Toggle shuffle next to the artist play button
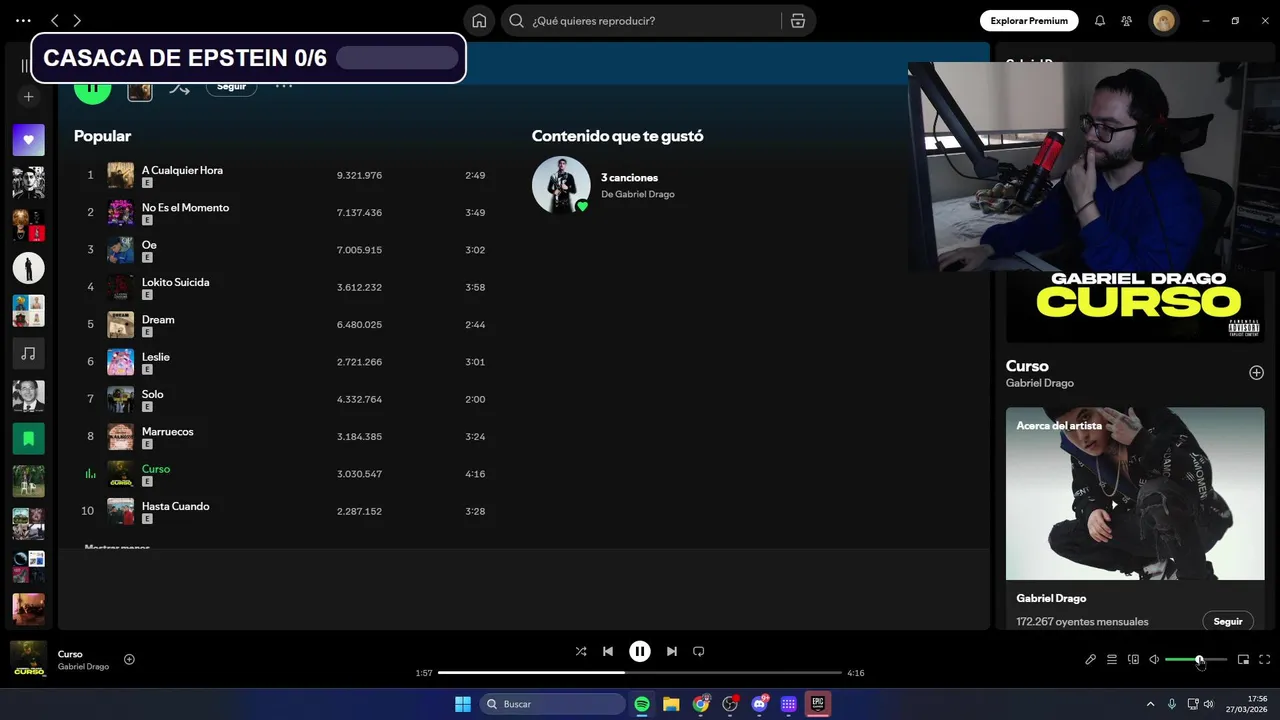The width and height of the screenshot is (1280, 720). click(x=179, y=89)
